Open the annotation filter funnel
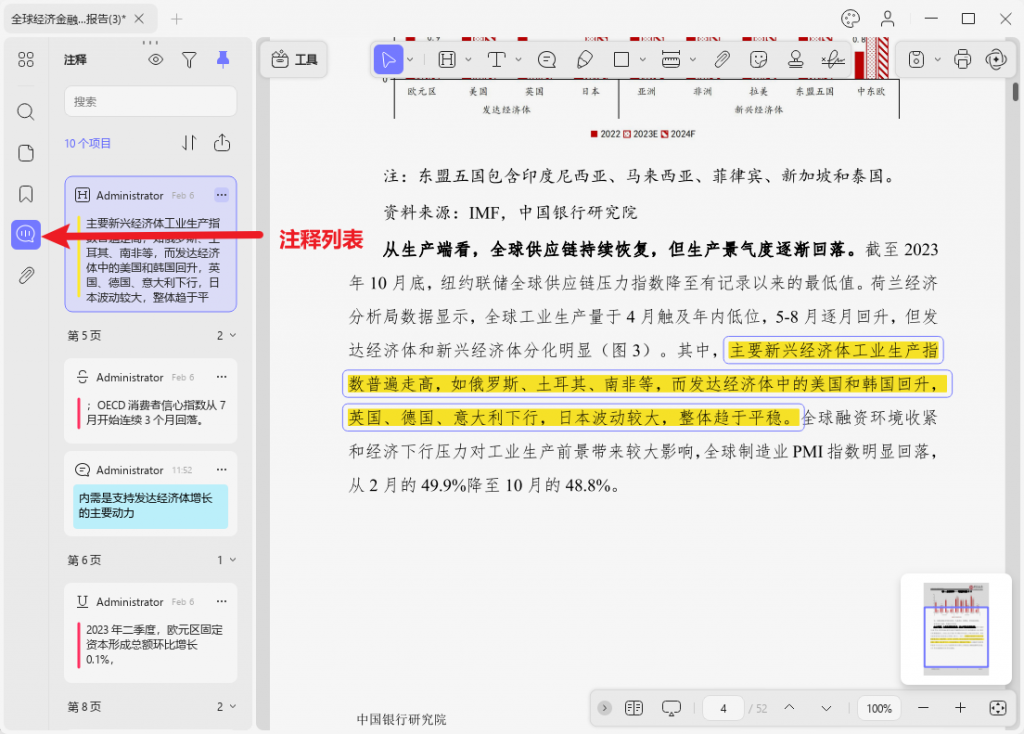The height and width of the screenshot is (734, 1024). tap(189, 60)
